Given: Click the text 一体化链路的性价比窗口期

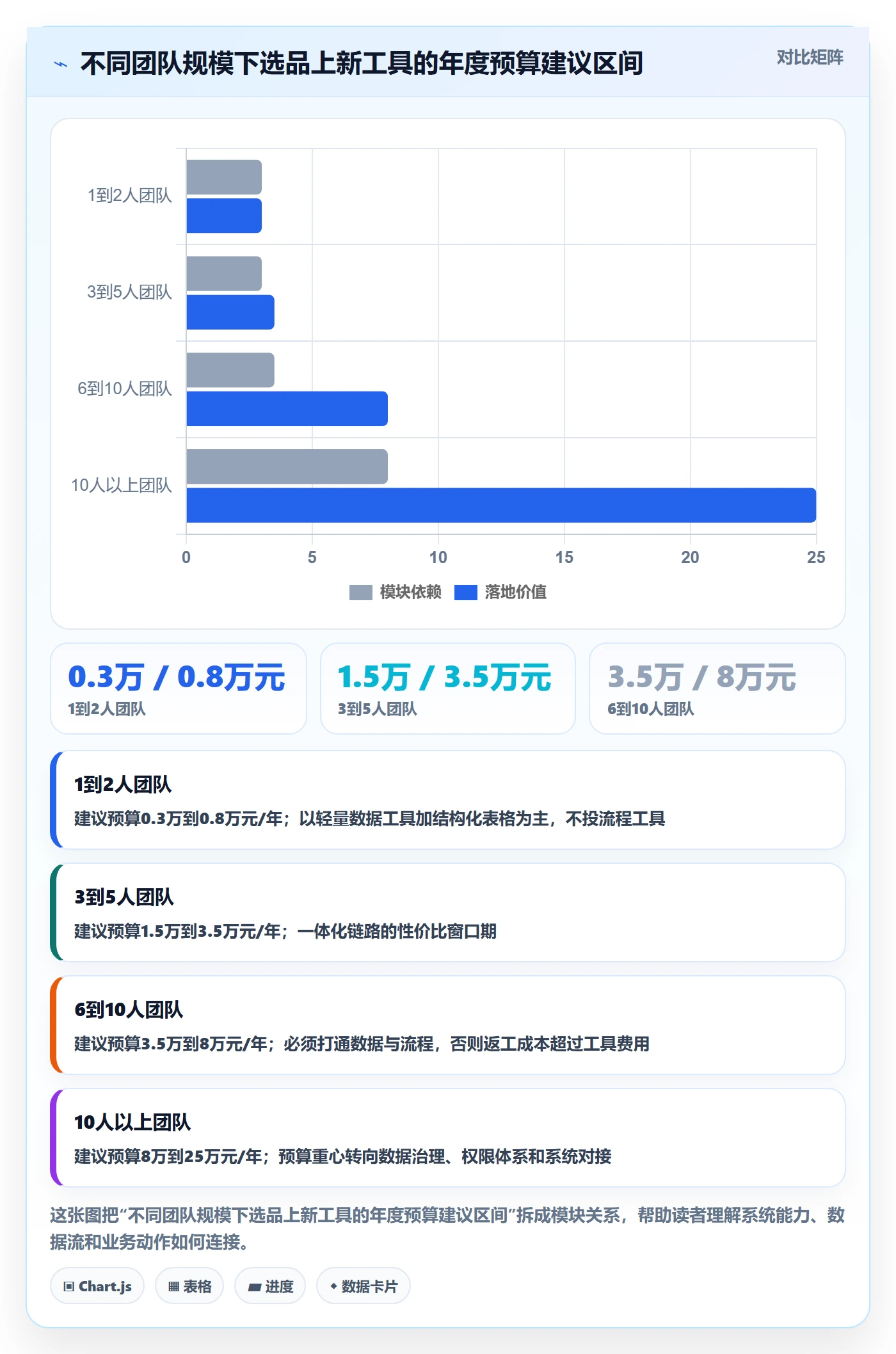Looking at the screenshot, I should coord(397,932).
